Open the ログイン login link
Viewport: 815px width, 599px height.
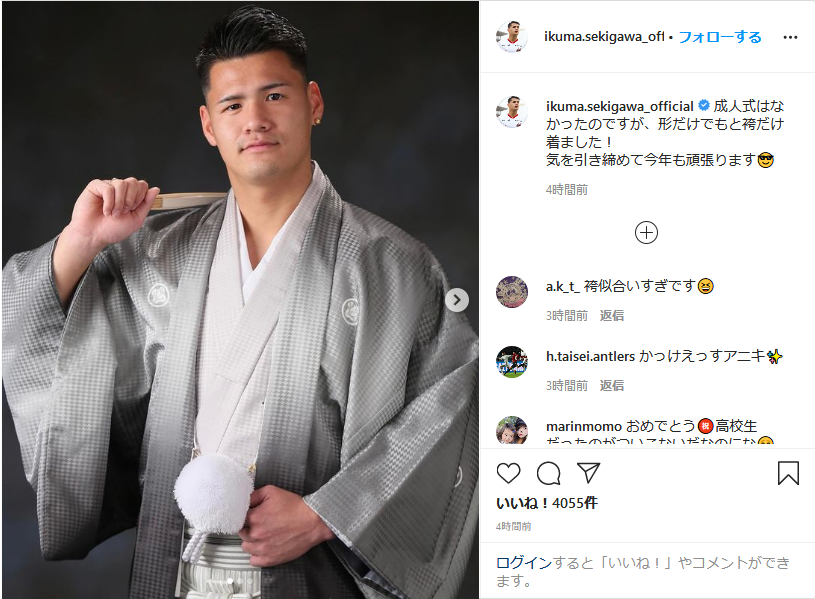click(x=523, y=563)
